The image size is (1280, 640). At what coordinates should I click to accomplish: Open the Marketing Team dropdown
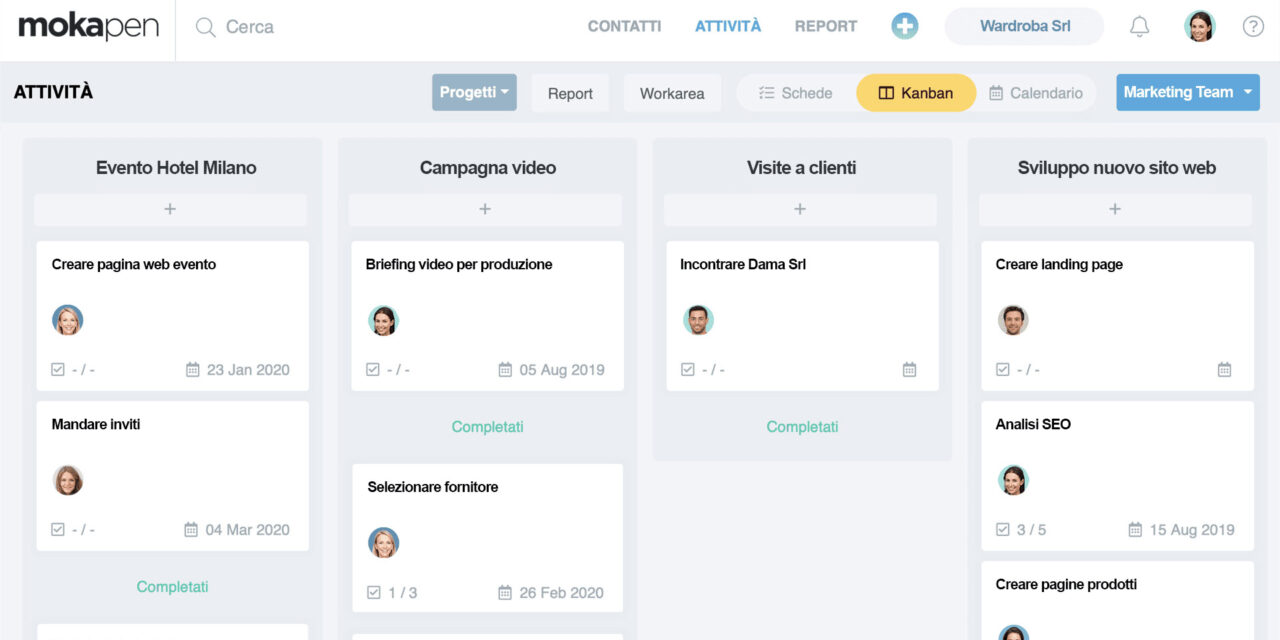pyautogui.click(x=1188, y=91)
